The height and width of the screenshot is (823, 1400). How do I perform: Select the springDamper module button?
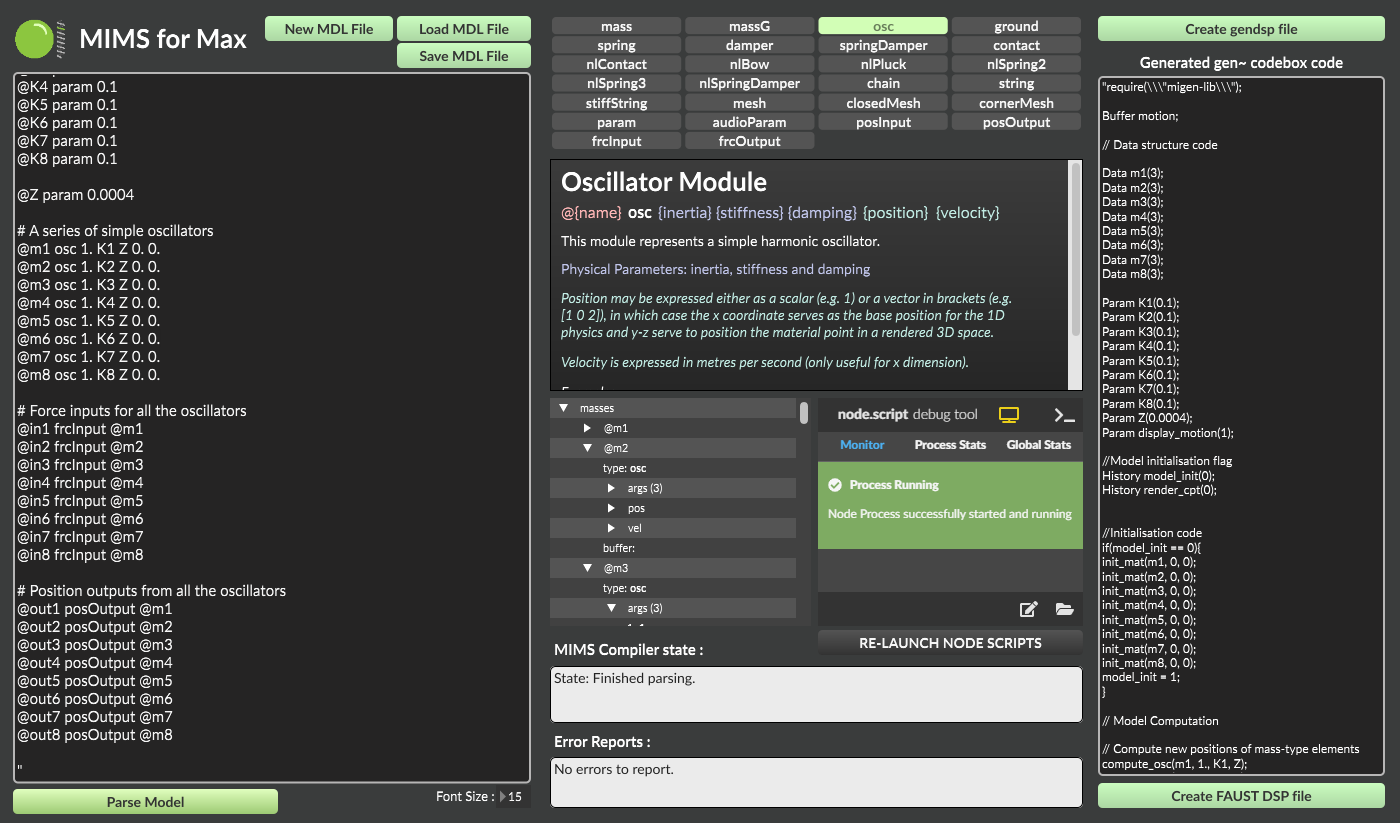click(x=883, y=45)
